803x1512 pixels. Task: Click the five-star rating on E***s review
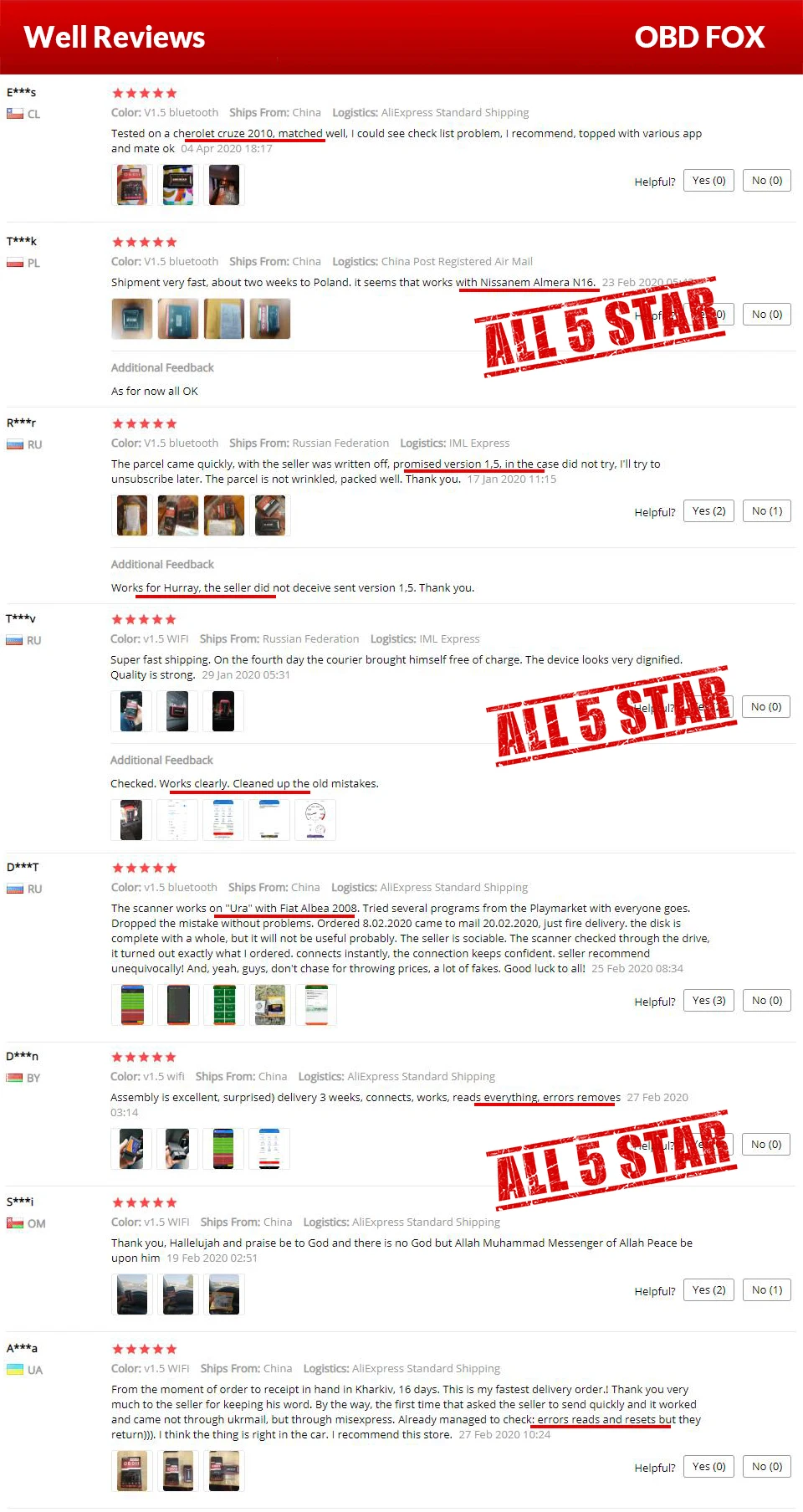[144, 93]
